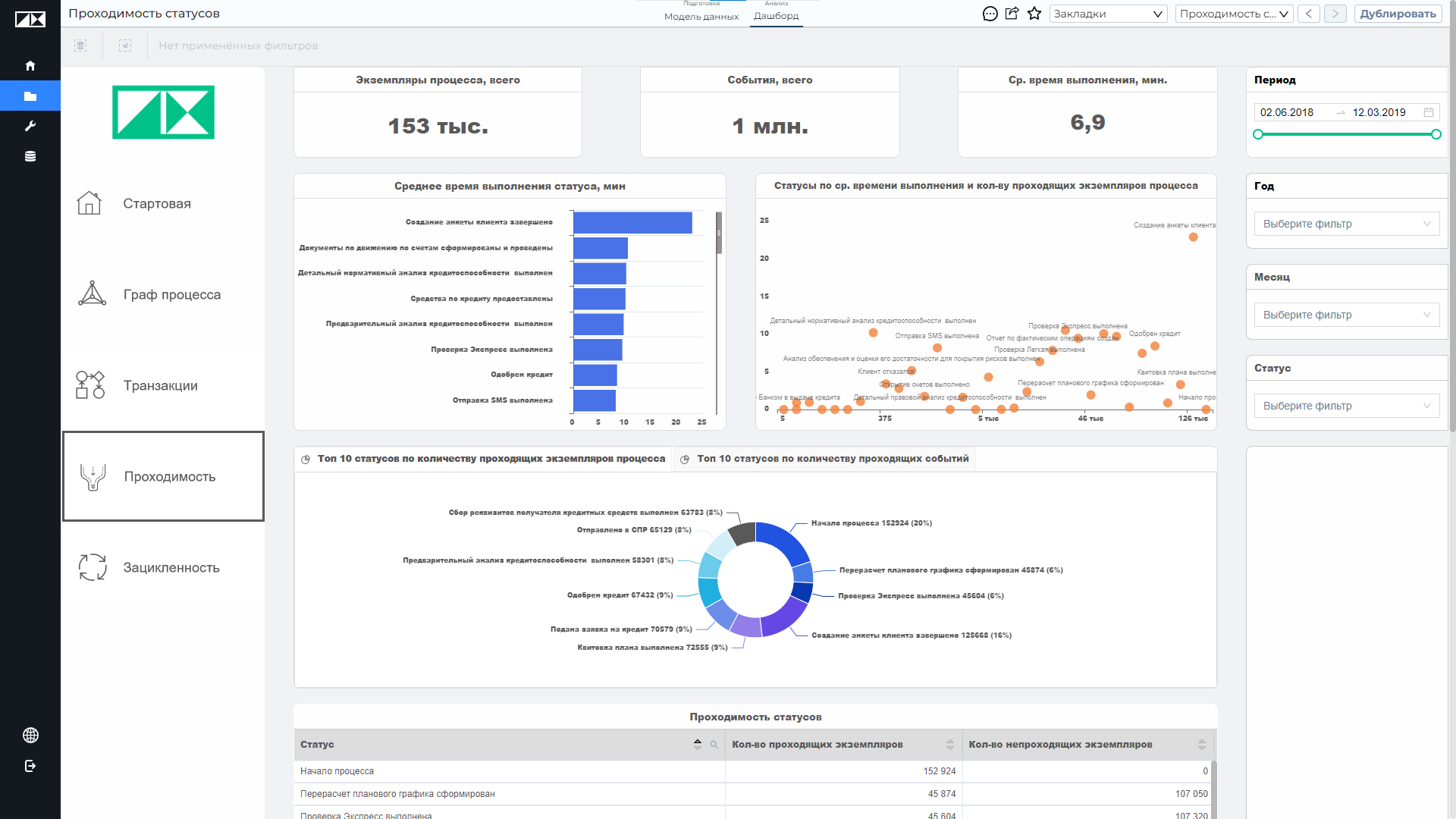The width and height of the screenshot is (1456, 819).
Task: Click the globe language icon
Action: click(30, 735)
